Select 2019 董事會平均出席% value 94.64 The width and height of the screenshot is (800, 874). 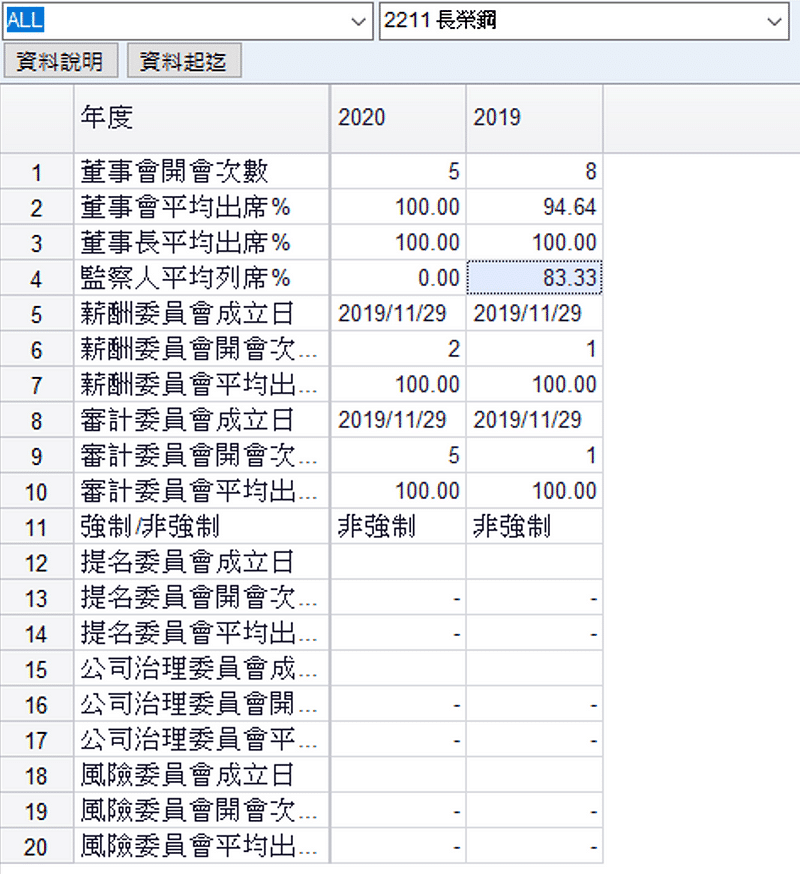pyautogui.click(x=534, y=207)
